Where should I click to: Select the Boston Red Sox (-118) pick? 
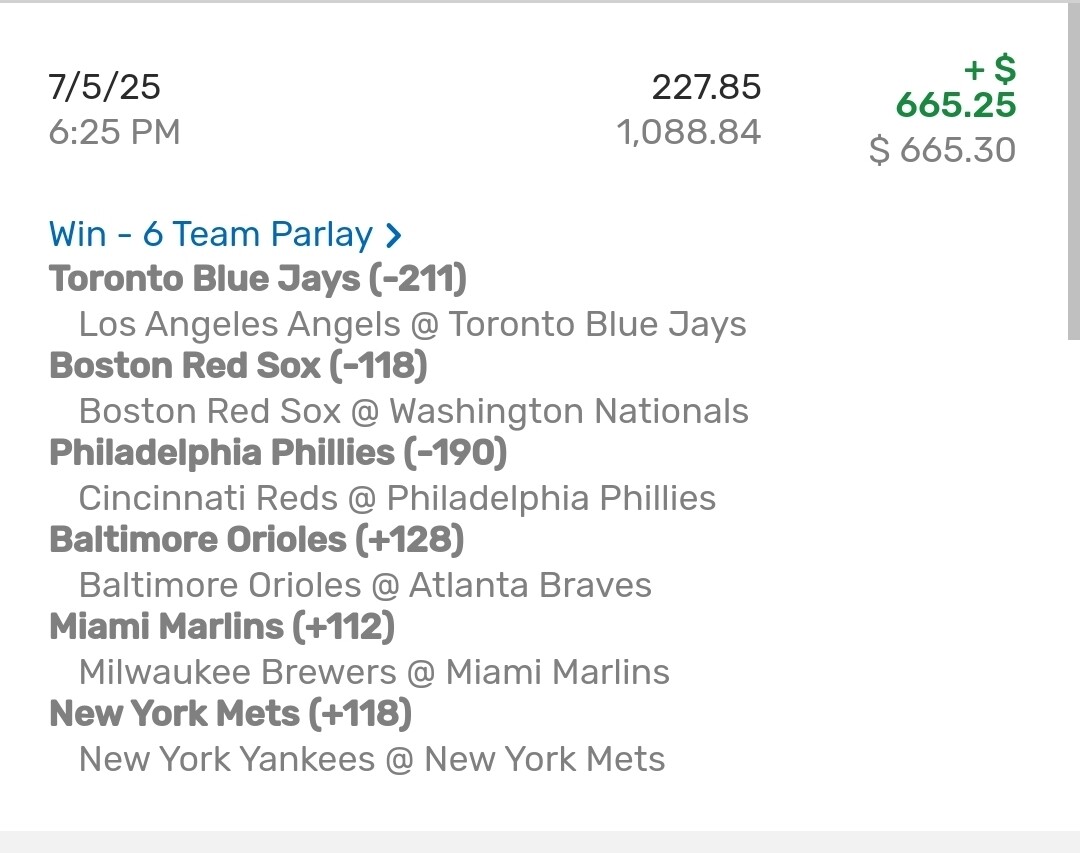[238, 366]
